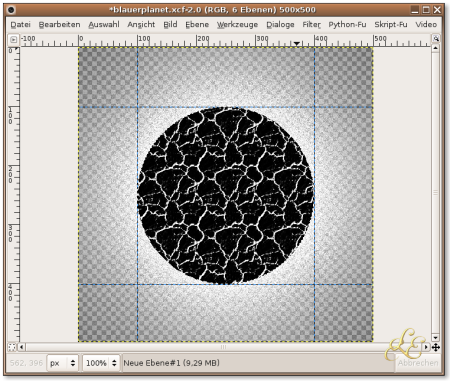Click the navigation cross icon at bottom right
450x381 pixels.
[x=436, y=347]
